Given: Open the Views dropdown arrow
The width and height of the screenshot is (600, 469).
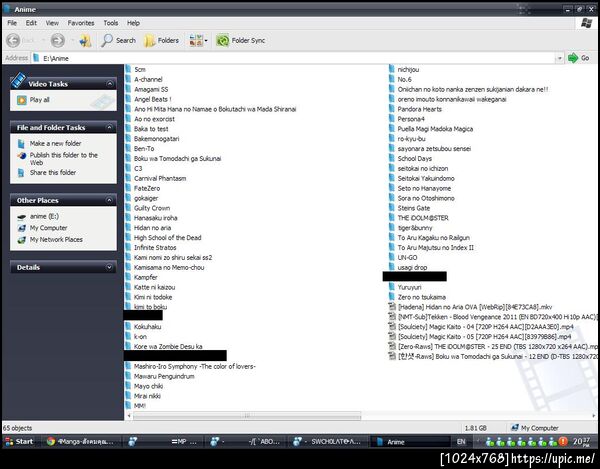Looking at the screenshot, I should click(206, 40).
